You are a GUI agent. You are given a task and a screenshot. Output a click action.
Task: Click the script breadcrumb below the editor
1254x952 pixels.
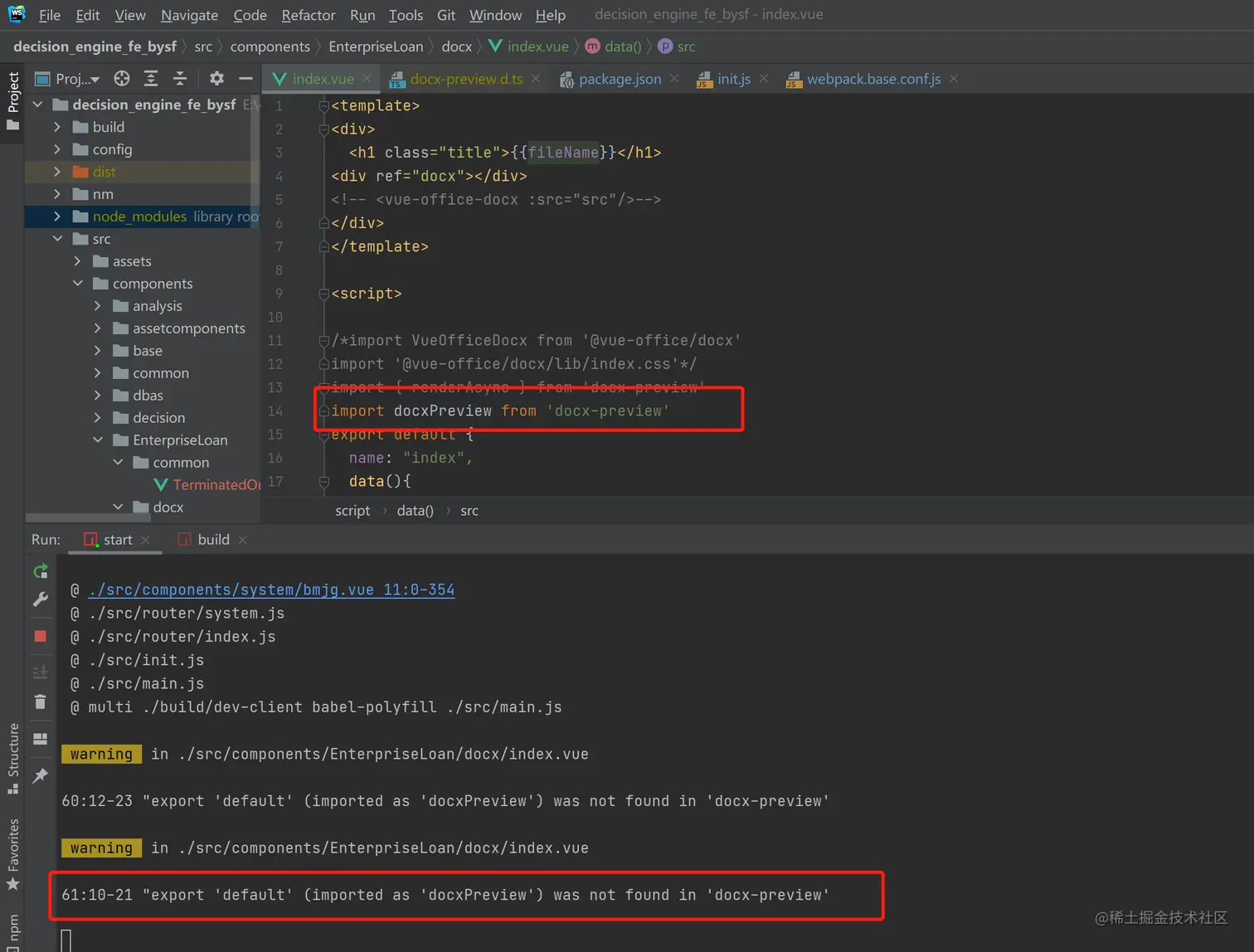352,511
